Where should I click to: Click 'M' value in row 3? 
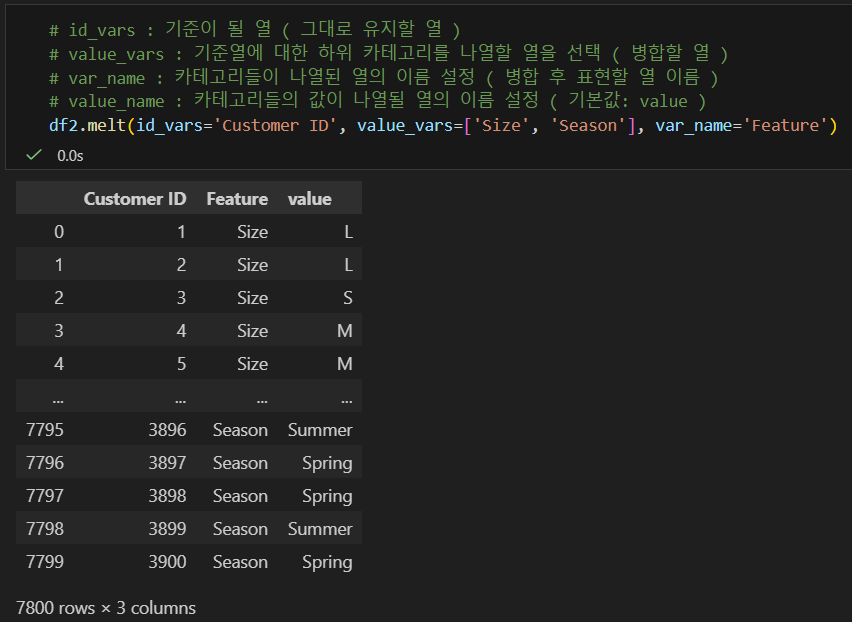[x=344, y=331]
